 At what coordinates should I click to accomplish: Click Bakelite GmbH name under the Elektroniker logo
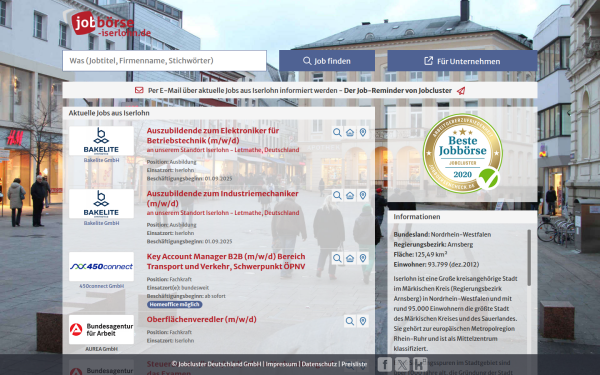point(101,160)
